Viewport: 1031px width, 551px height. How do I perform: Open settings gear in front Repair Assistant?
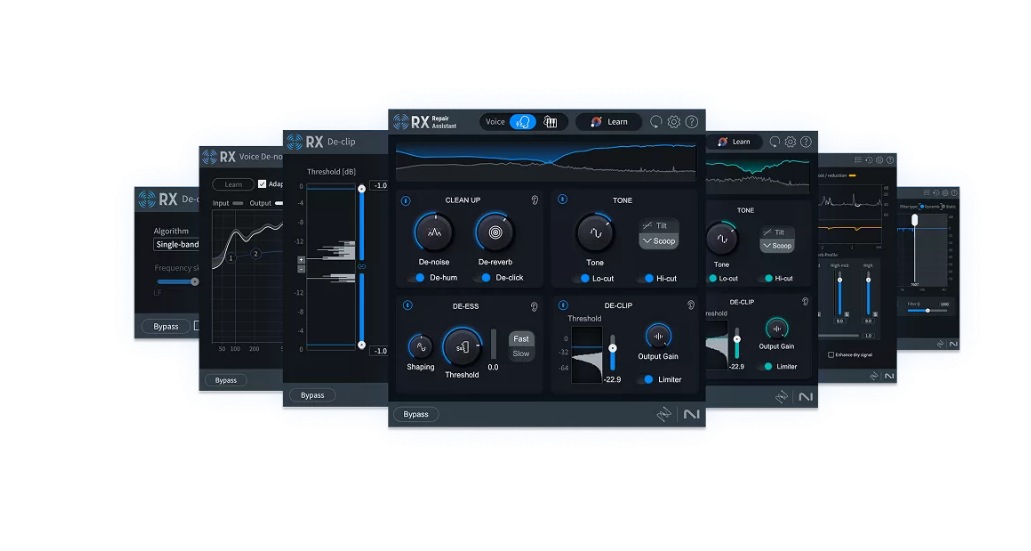click(673, 122)
